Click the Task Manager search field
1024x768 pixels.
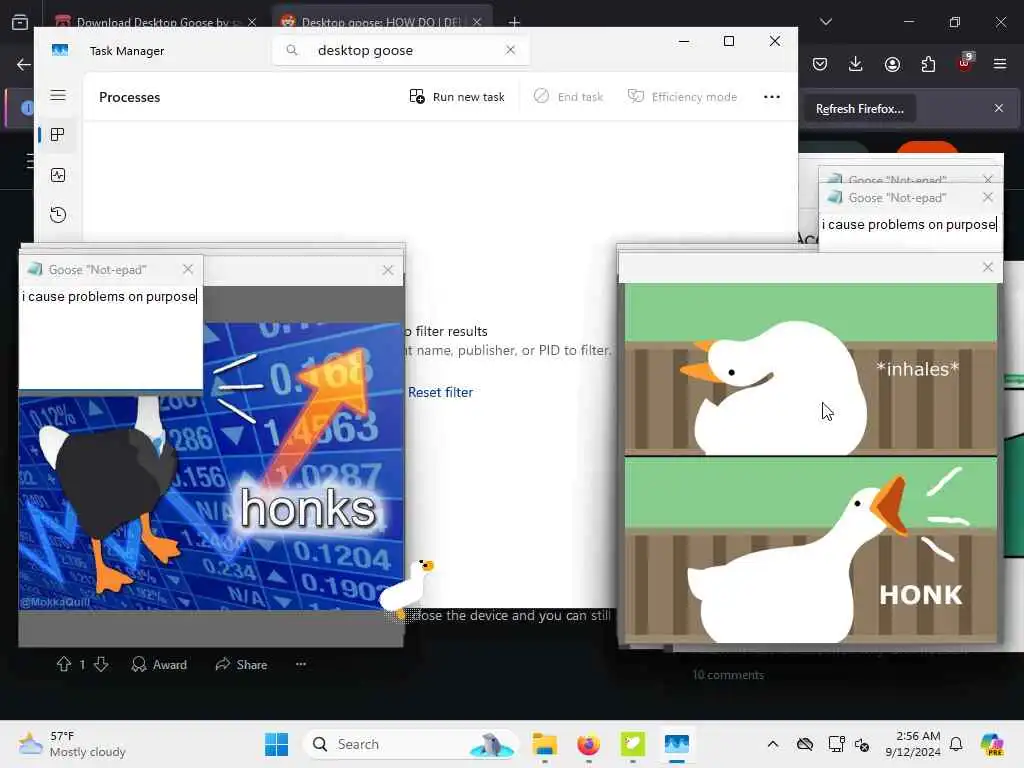pyautogui.click(x=400, y=50)
